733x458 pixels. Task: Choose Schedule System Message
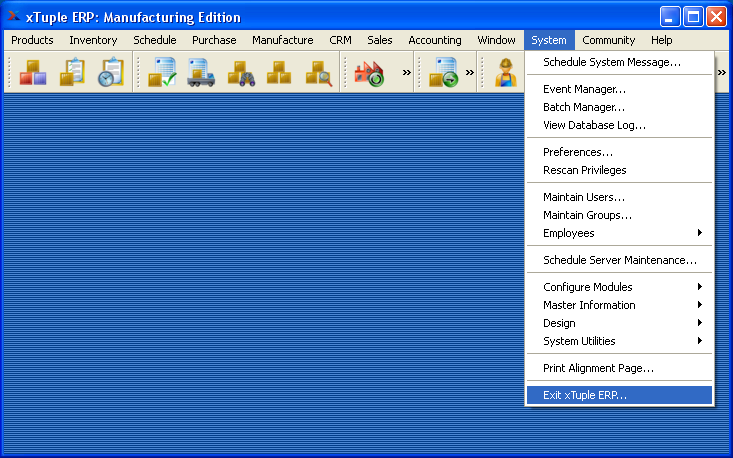pyautogui.click(x=619, y=62)
